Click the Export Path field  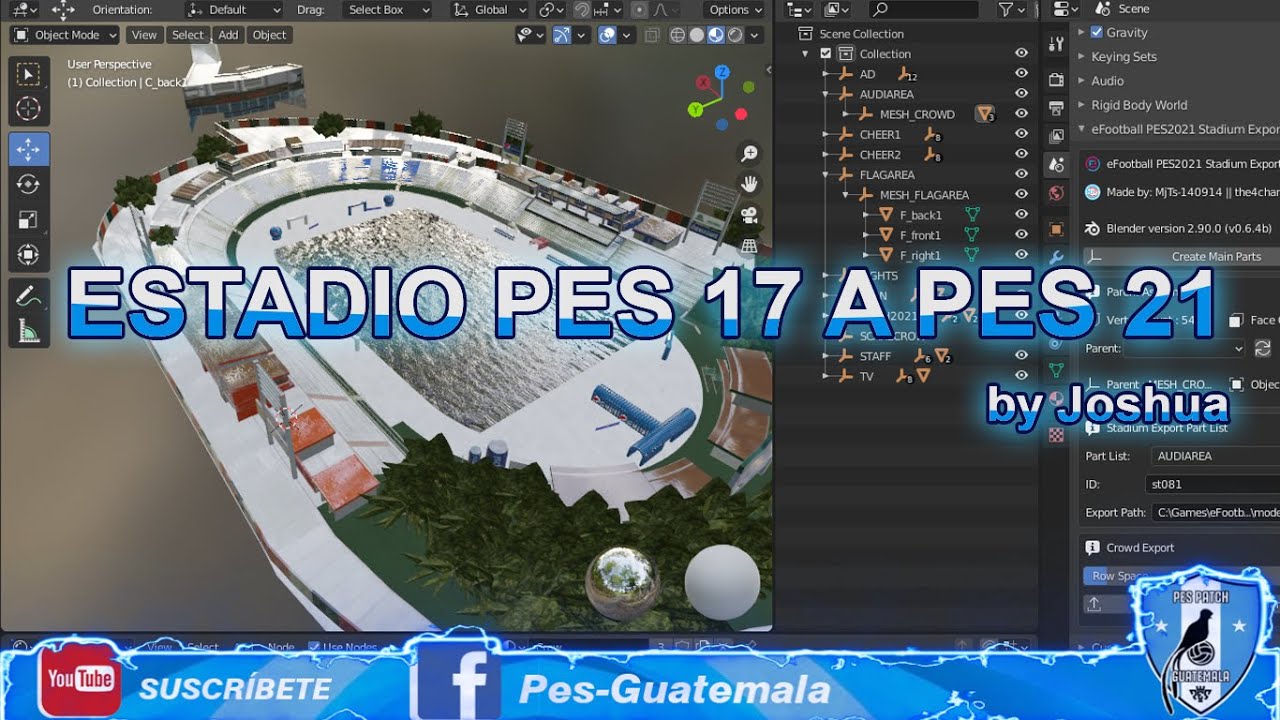point(1215,512)
